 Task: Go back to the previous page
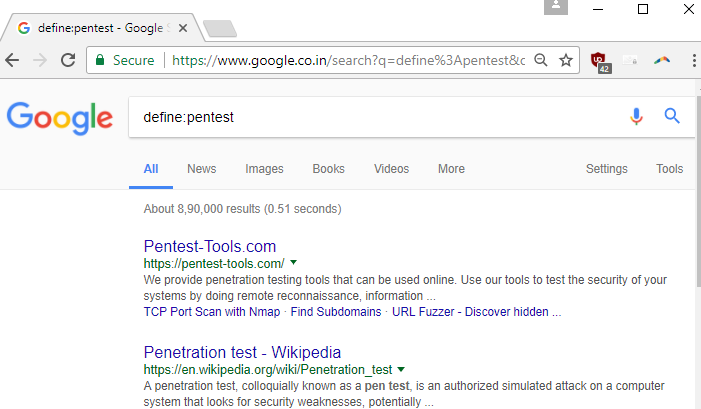[13, 60]
